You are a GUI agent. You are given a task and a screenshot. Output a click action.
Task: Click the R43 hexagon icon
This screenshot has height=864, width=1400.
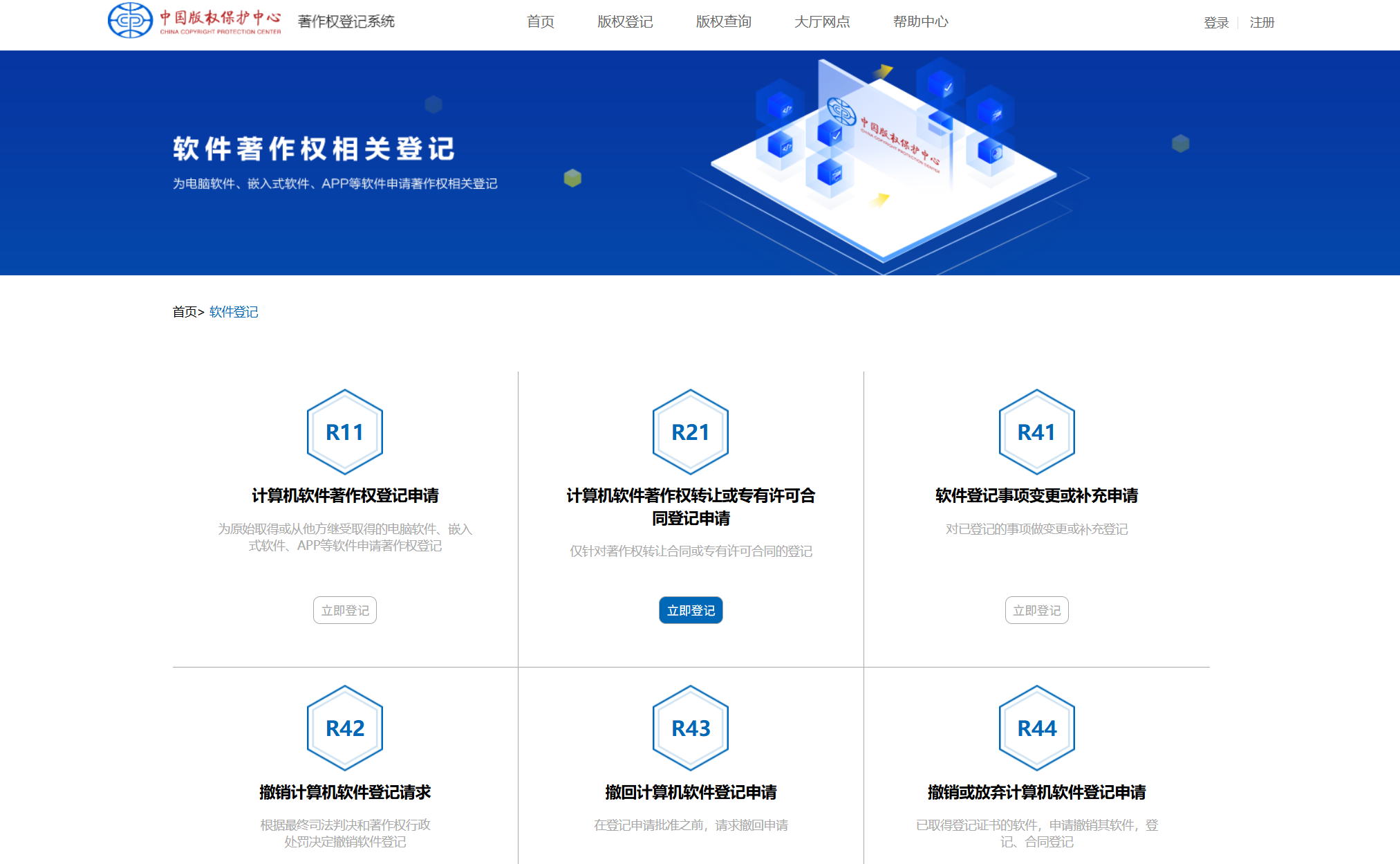point(690,728)
